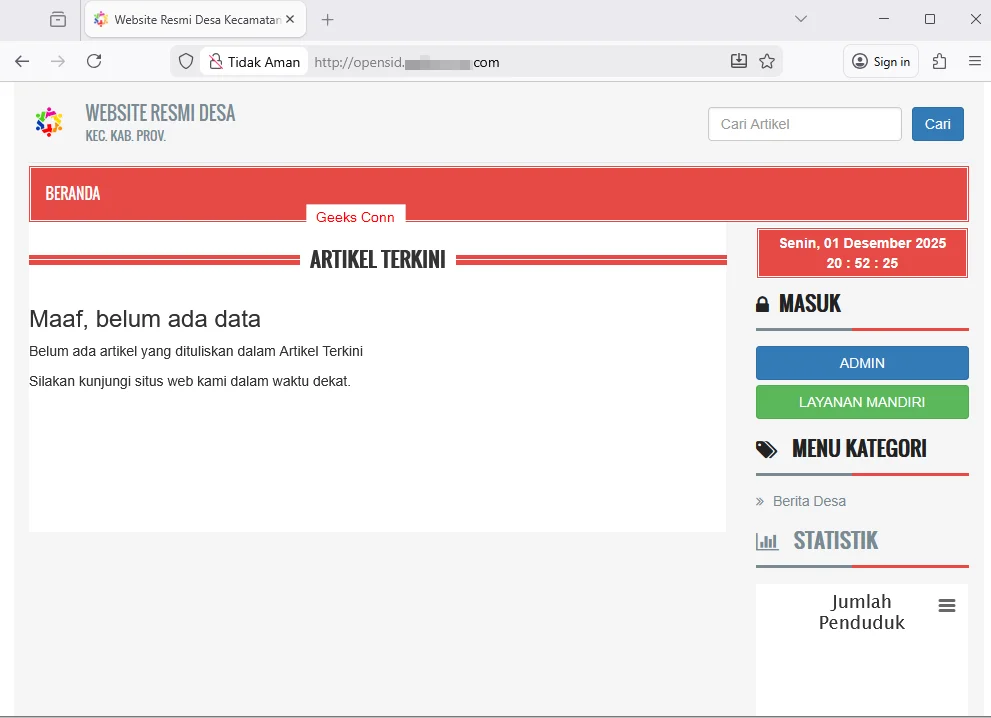Open the extensions puzzle icon
Image resolution: width=991 pixels, height=718 pixels.
(938, 61)
